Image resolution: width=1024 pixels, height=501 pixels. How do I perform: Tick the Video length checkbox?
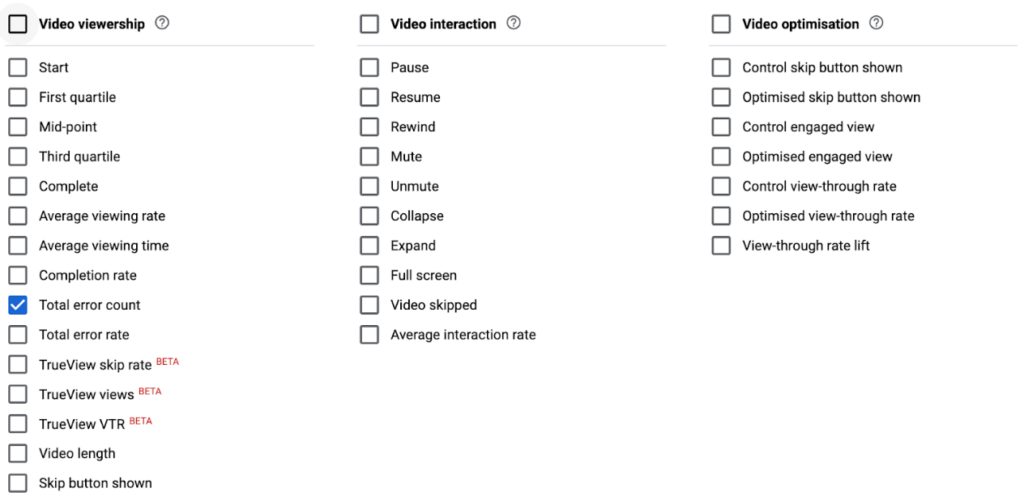tap(18, 454)
